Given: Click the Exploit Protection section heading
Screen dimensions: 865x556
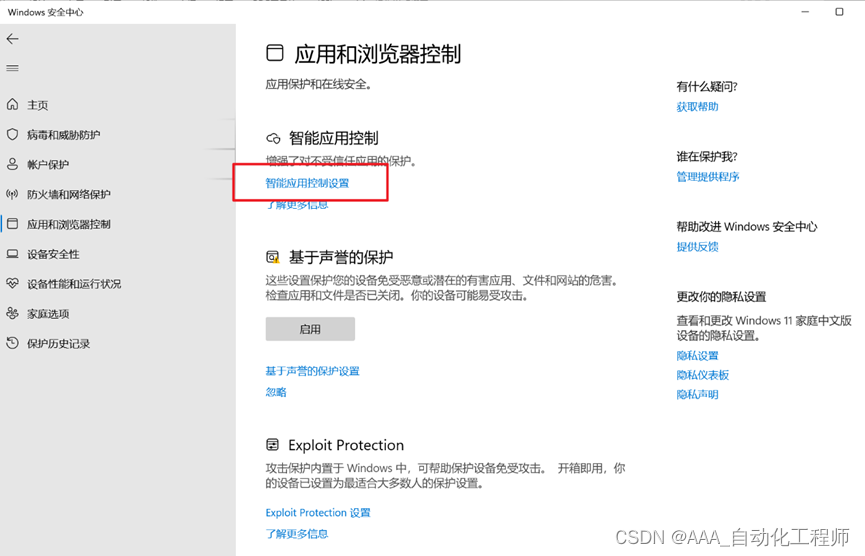Looking at the screenshot, I should (346, 445).
